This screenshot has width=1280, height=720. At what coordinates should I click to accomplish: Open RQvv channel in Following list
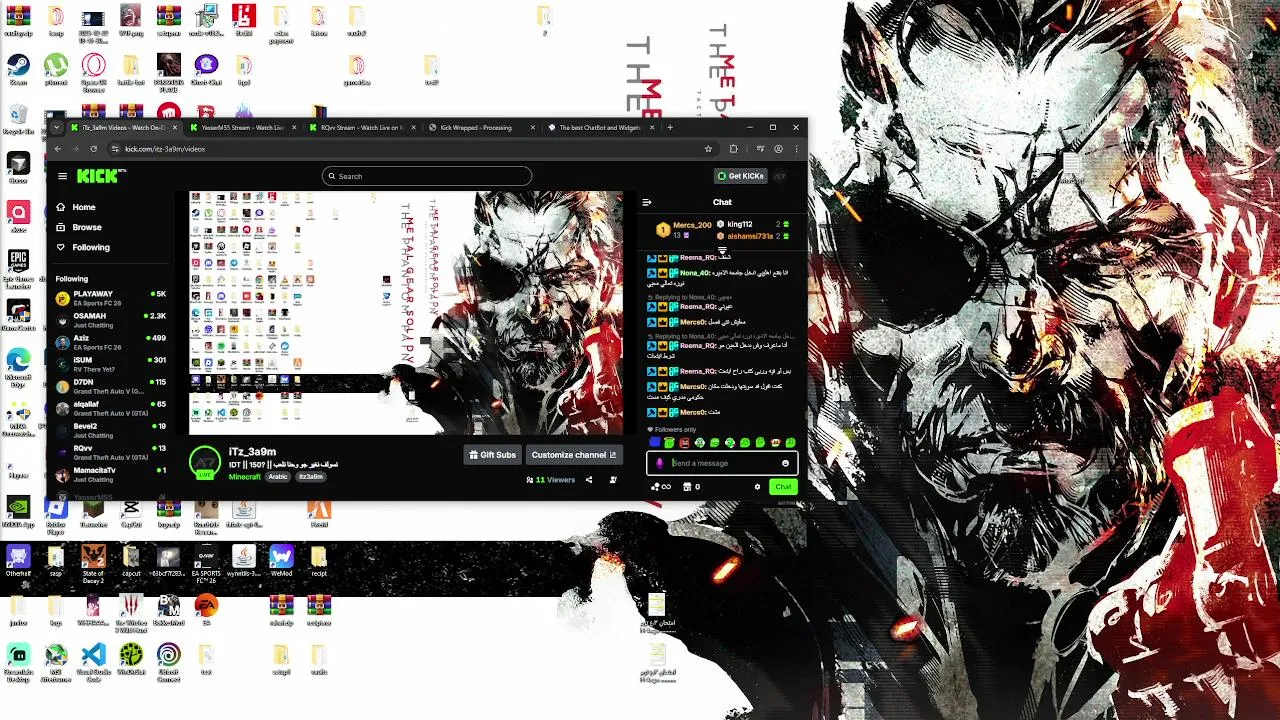(110, 452)
